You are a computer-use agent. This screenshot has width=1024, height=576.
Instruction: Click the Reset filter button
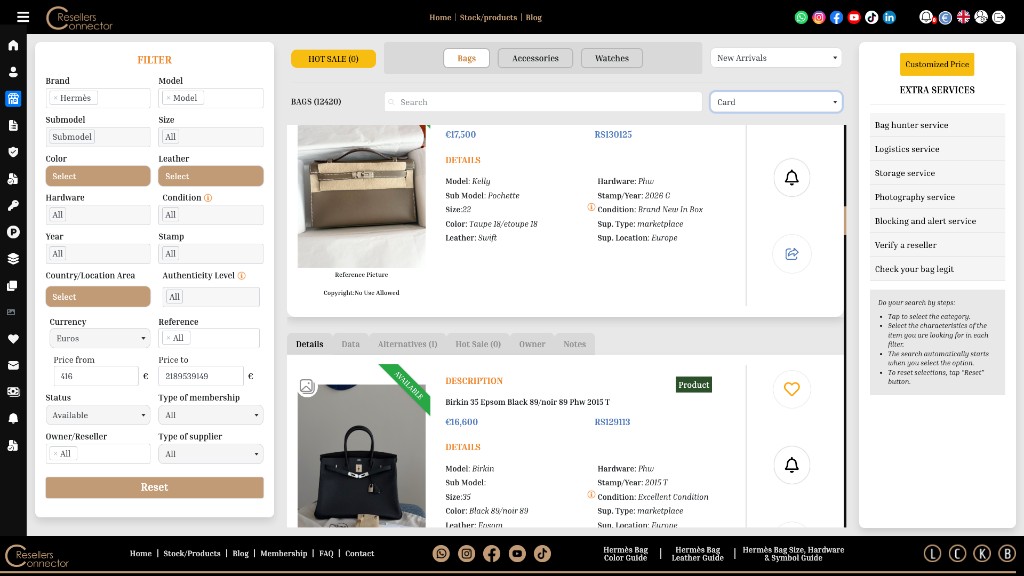tap(154, 487)
